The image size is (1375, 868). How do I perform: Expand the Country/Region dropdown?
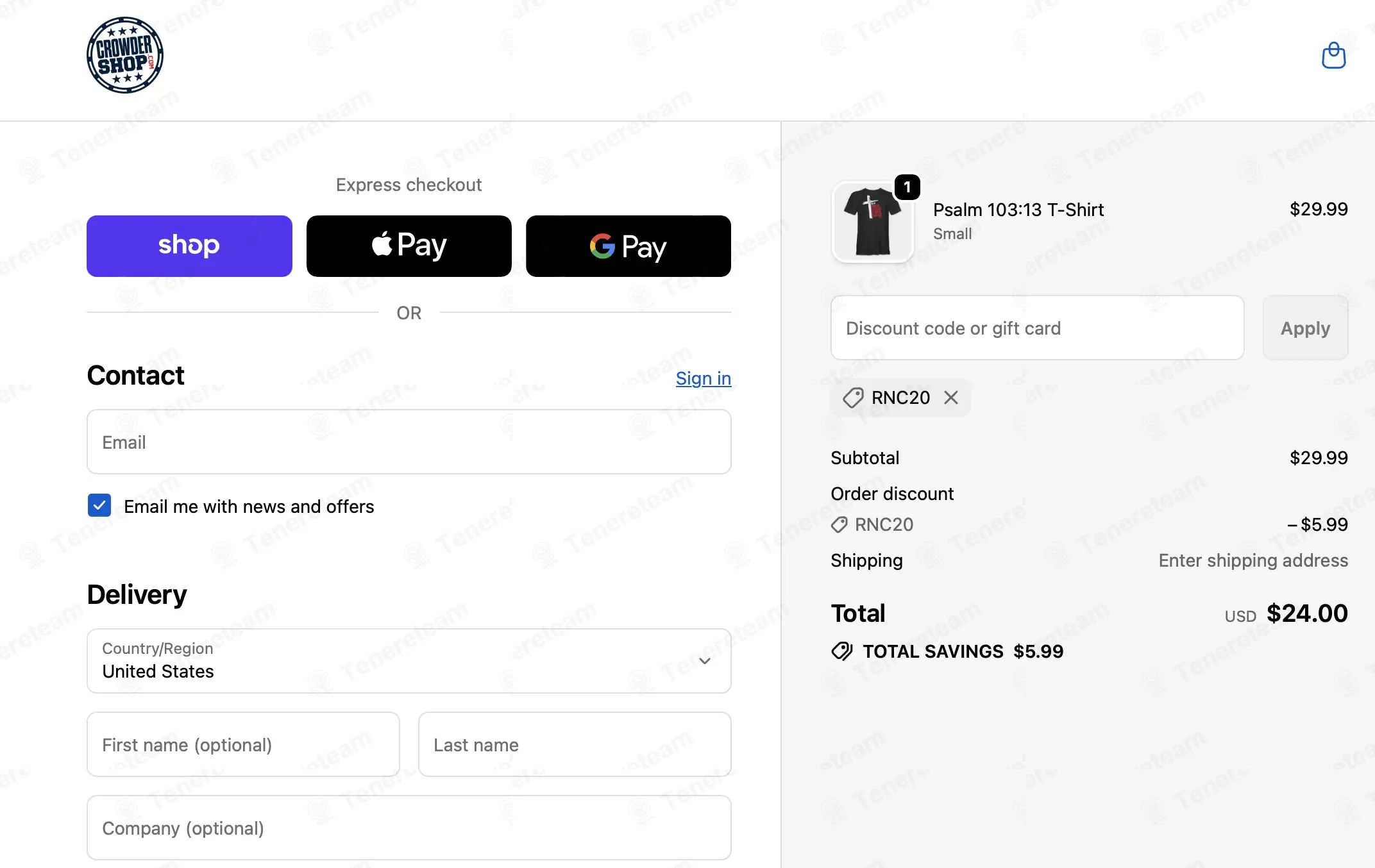tap(409, 661)
